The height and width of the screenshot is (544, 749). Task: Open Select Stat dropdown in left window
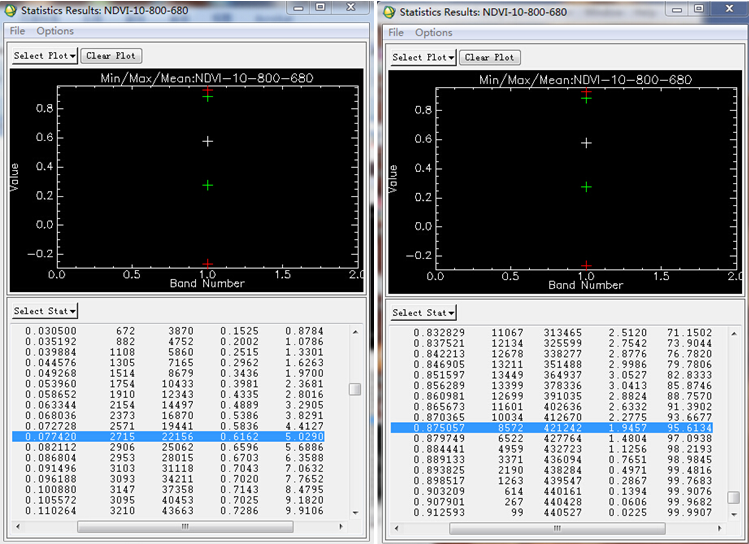click(x=44, y=311)
